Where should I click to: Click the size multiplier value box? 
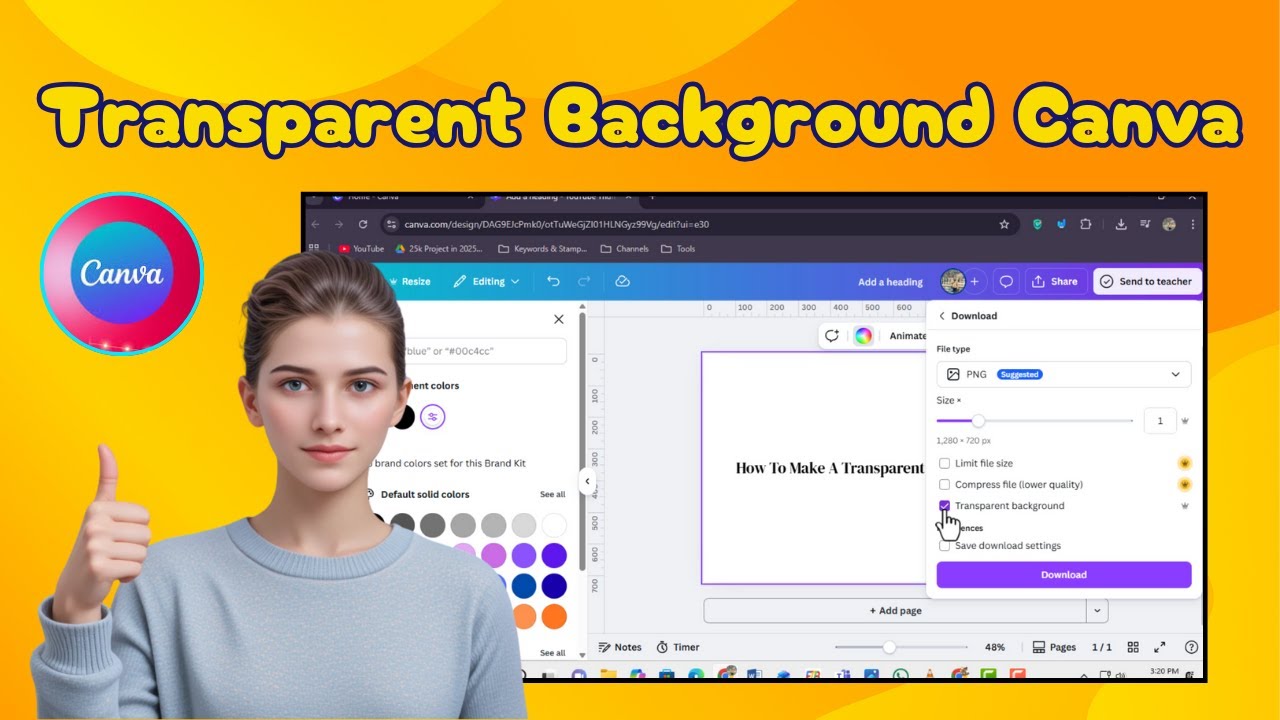pyautogui.click(x=1160, y=421)
